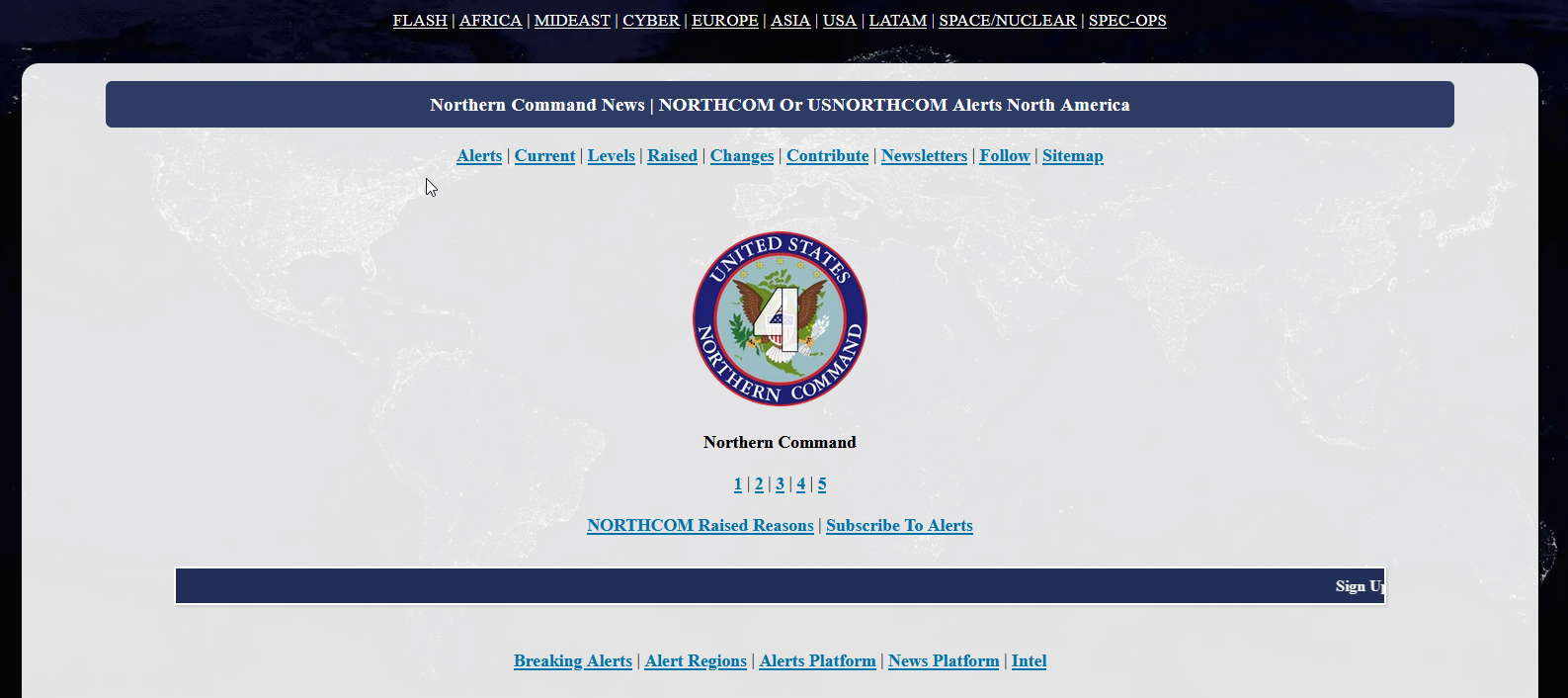The width and height of the screenshot is (1568, 698).
Task: Open the FLASH top navigation link
Action: click(x=420, y=21)
